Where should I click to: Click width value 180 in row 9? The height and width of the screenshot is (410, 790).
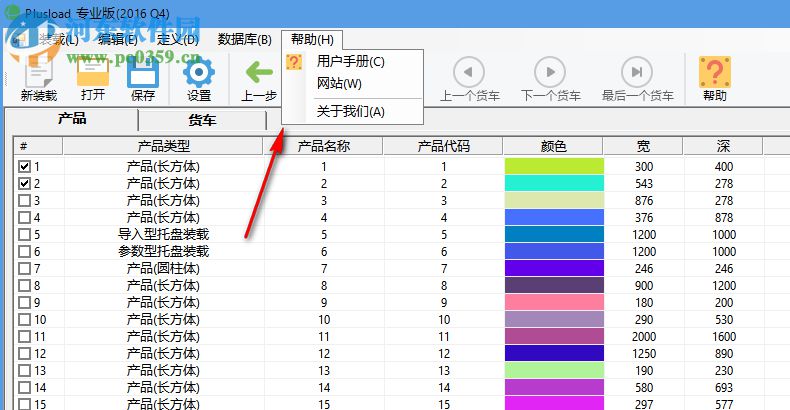coord(644,303)
